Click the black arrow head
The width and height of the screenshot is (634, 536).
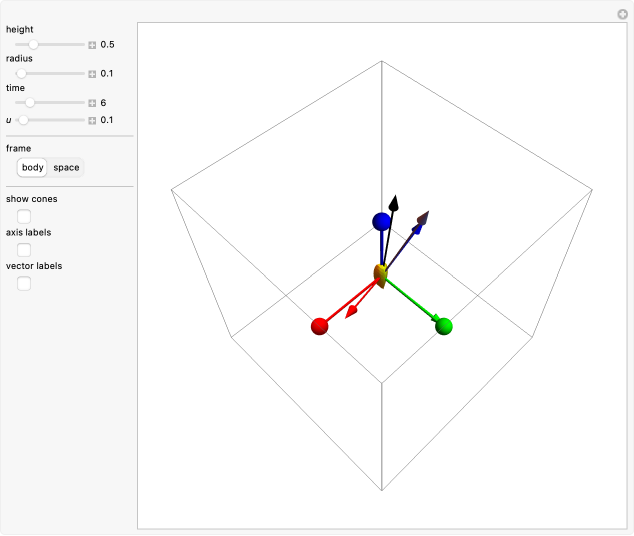pos(395,203)
